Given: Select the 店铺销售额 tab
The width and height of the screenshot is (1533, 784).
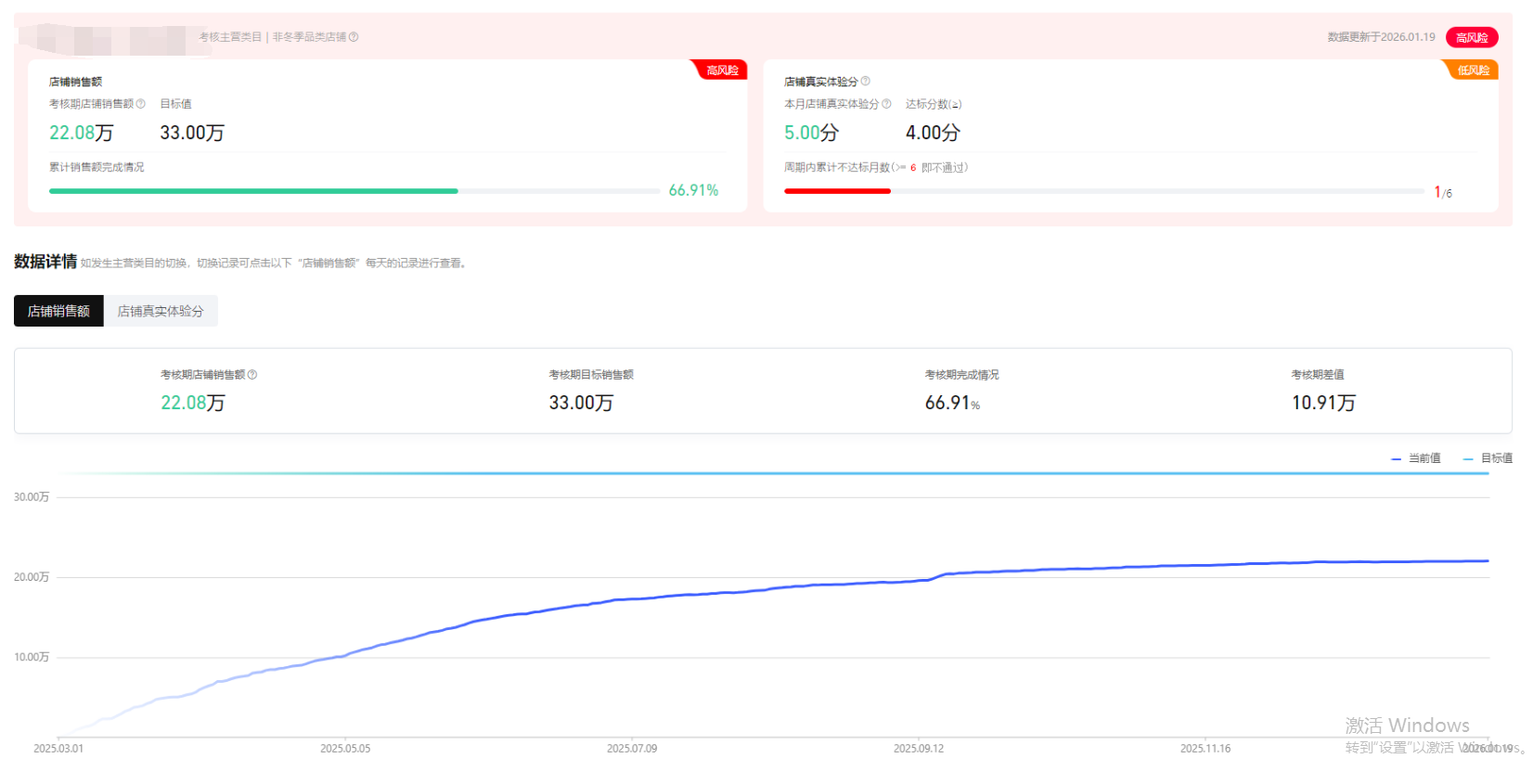Looking at the screenshot, I should coord(58,311).
